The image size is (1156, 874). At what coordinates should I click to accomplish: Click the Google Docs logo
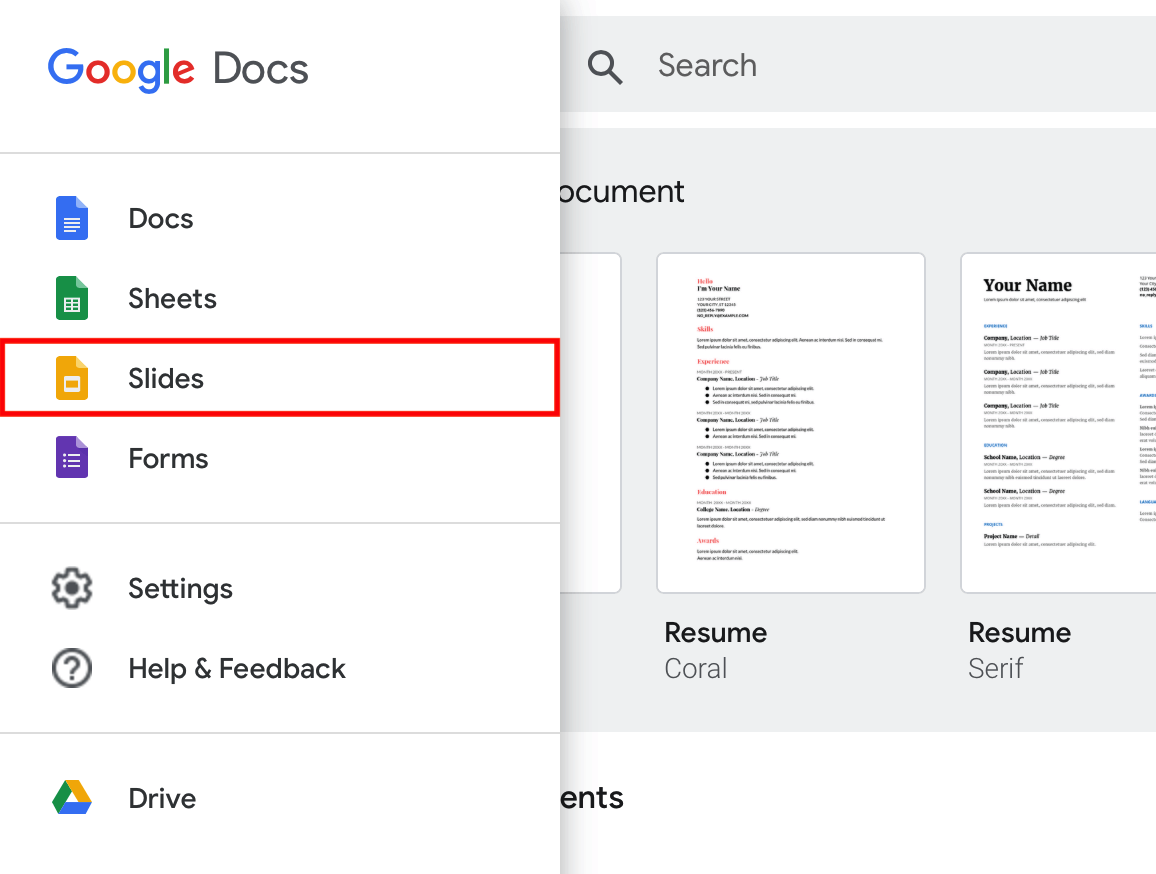point(178,69)
